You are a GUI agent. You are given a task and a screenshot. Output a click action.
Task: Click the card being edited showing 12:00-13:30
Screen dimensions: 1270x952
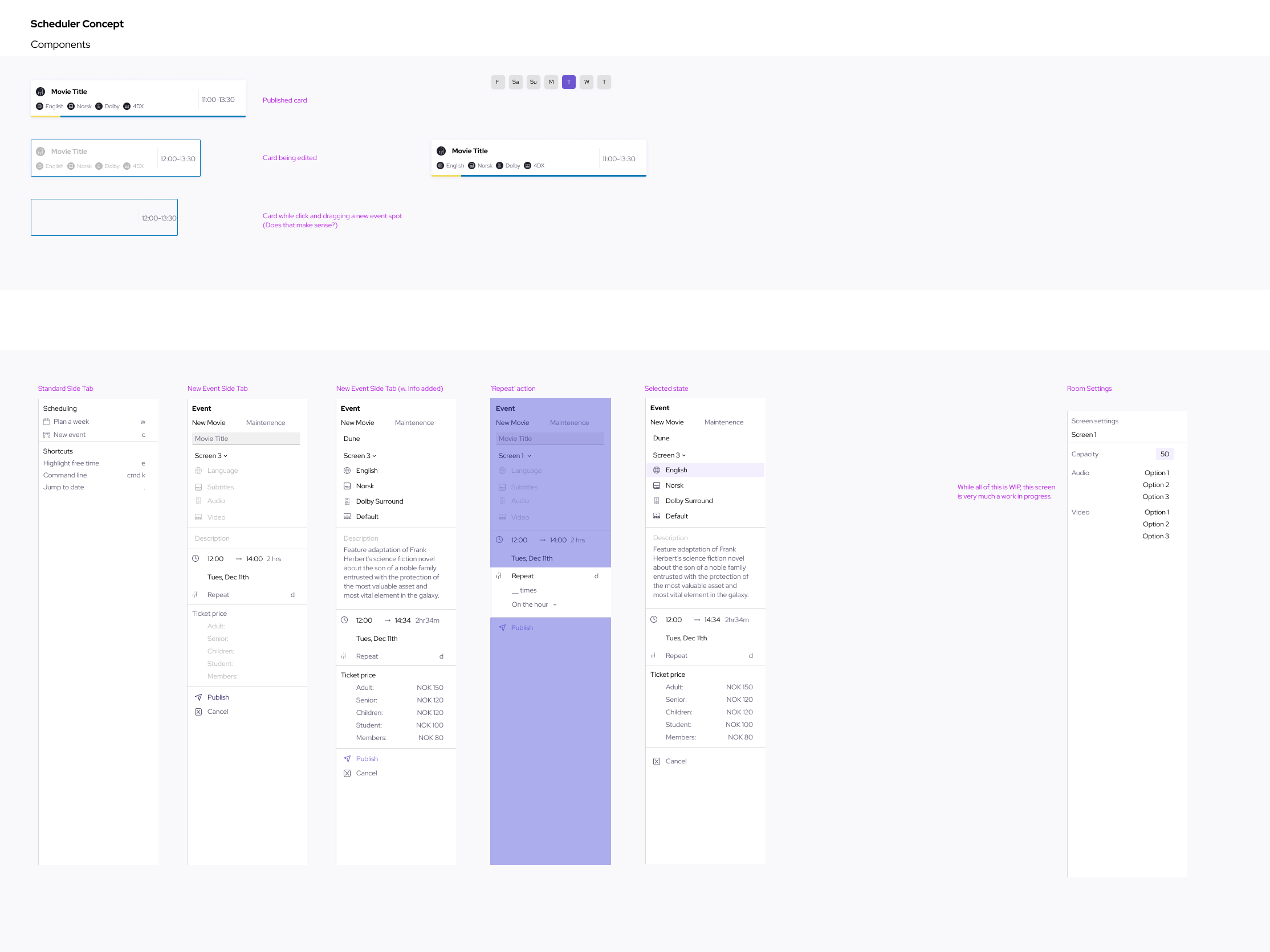click(x=115, y=158)
